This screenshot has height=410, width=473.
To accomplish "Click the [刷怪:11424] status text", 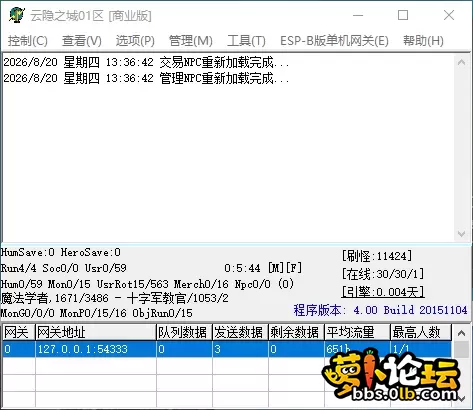I will click(377, 256).
